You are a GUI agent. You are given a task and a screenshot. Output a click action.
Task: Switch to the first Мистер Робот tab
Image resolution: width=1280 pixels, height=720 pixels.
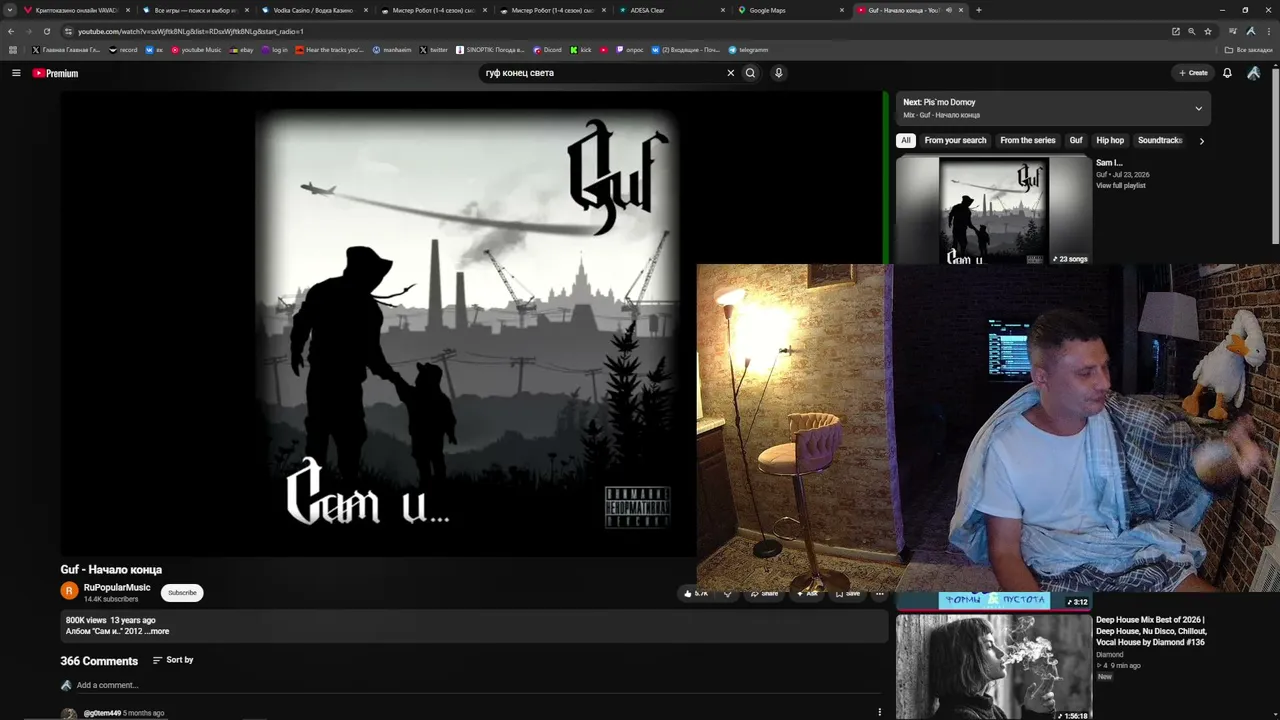(x=434, y=10)
